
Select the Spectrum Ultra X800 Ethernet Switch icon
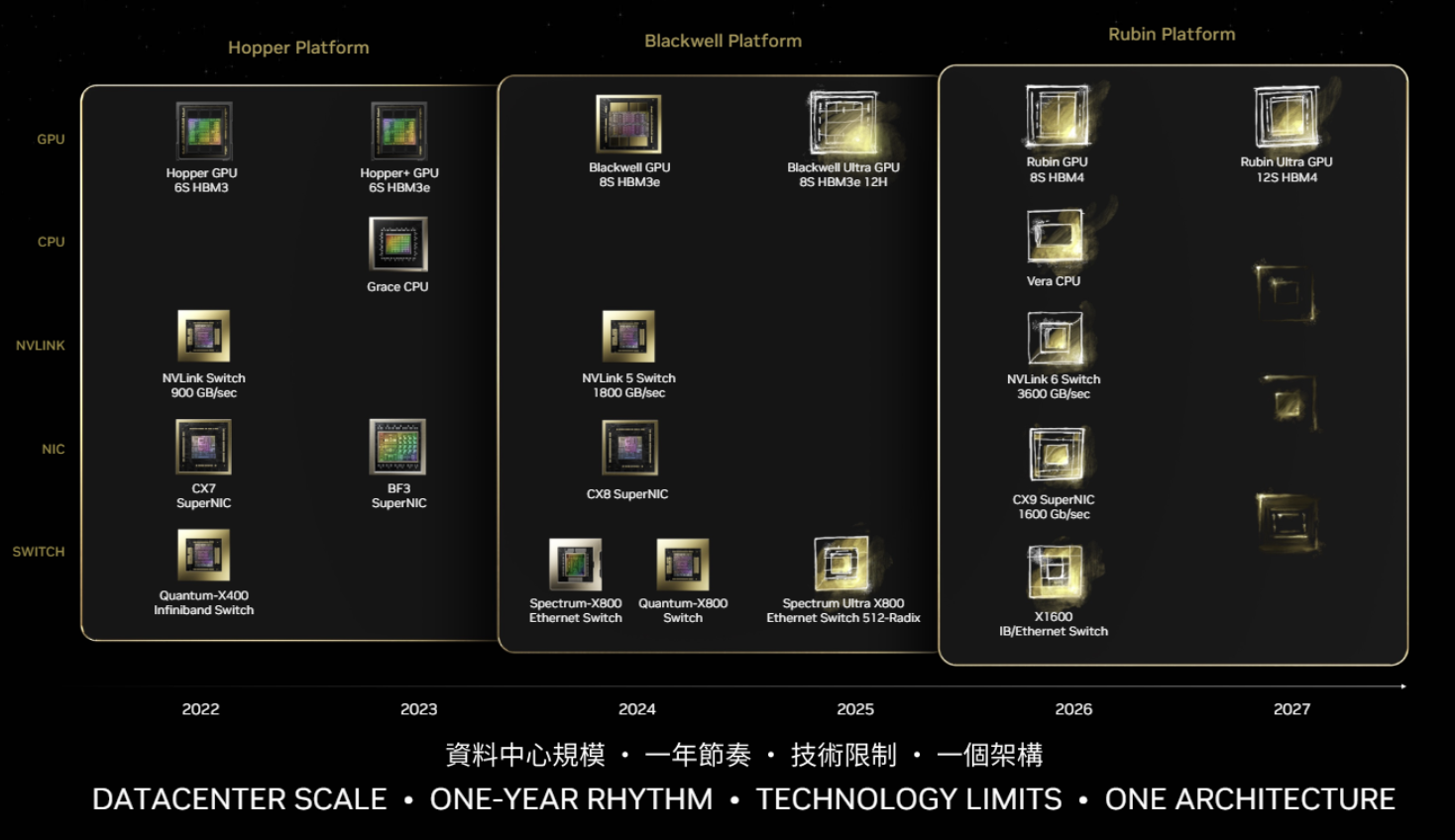click(x=841, y=563)
